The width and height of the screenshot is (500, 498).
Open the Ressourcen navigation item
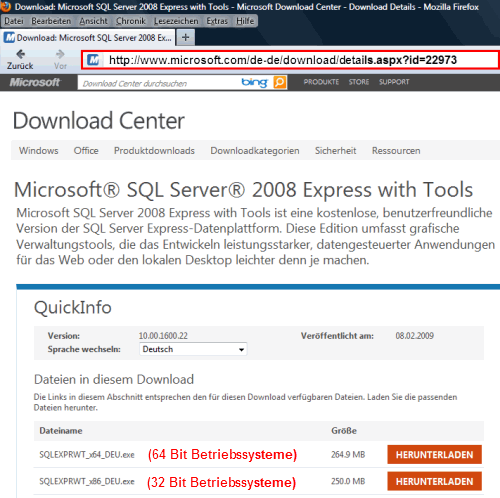tap(396, 151)
